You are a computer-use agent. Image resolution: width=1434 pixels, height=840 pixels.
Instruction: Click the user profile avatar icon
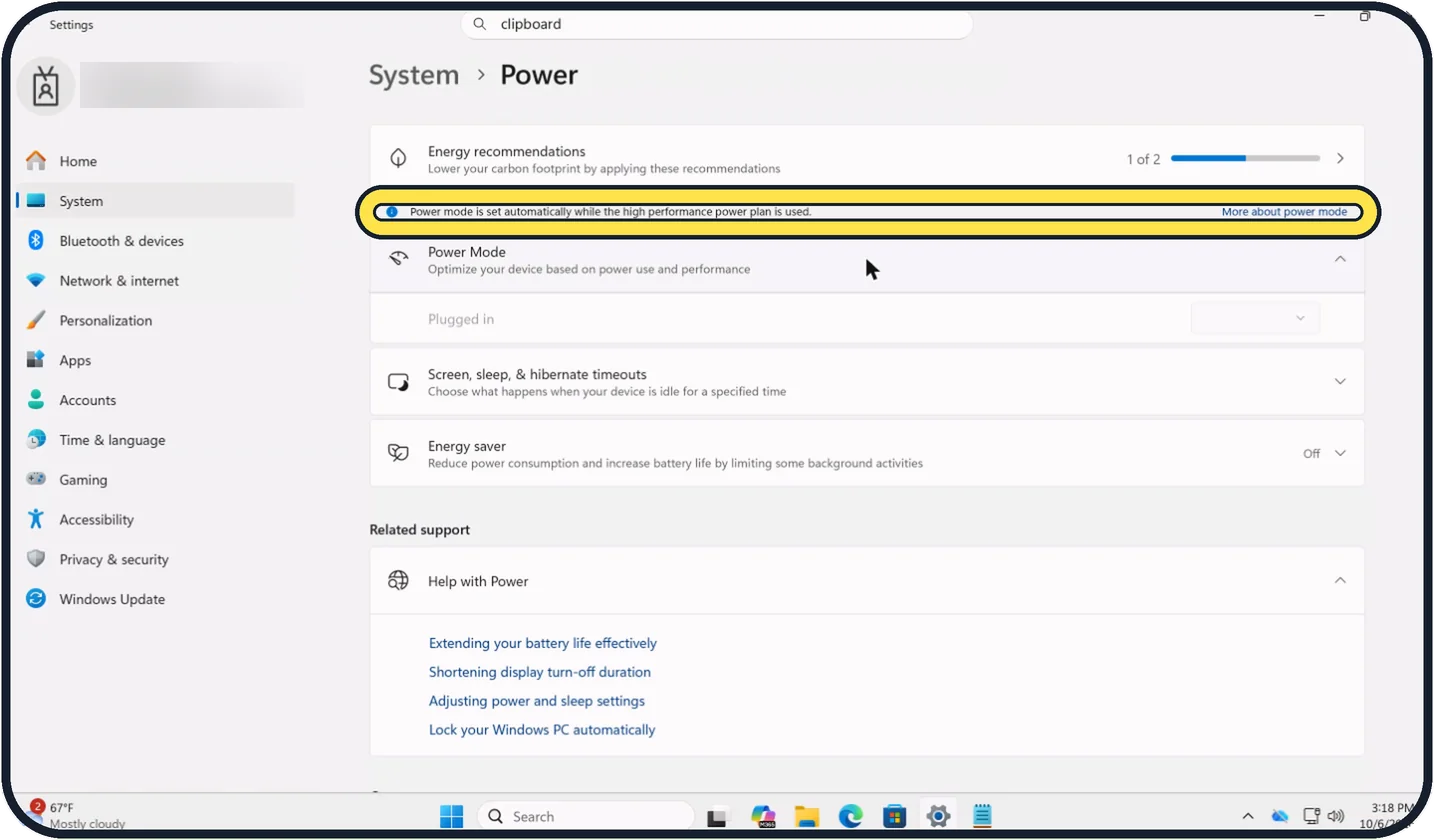[45, 87]
